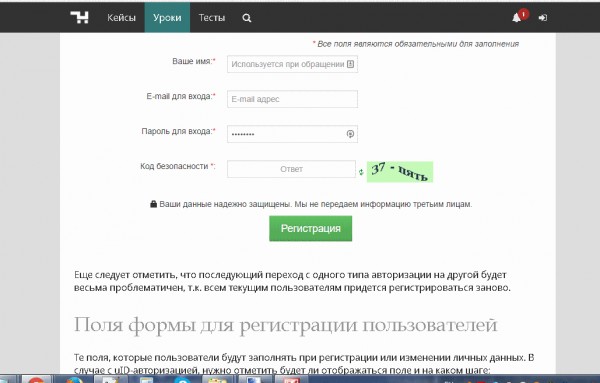Screen dimensions: 600x383
Task: Switch to the Уроки section
Action: click(x=167, y=18)
